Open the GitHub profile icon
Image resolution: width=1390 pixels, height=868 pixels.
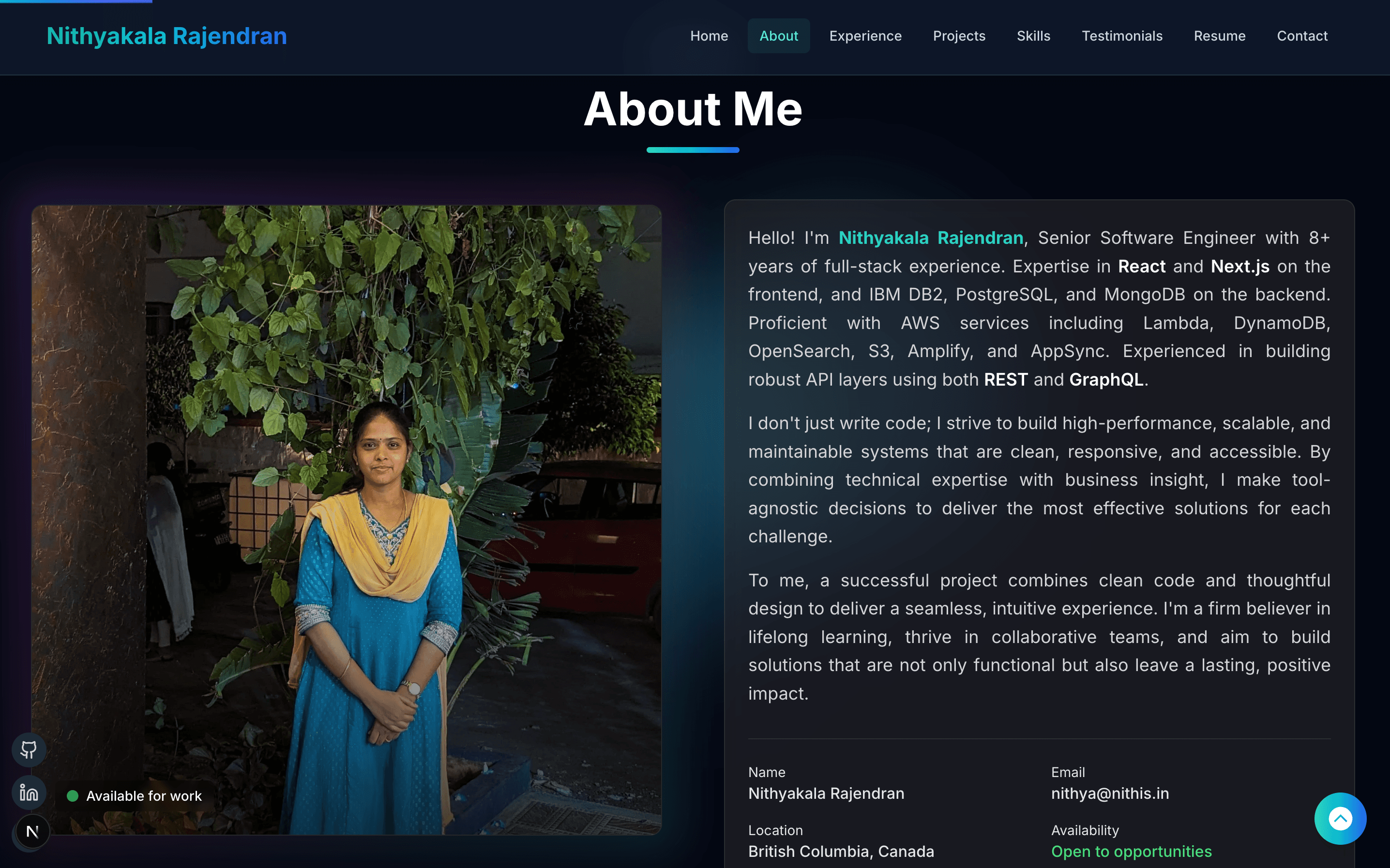[29, 749]
